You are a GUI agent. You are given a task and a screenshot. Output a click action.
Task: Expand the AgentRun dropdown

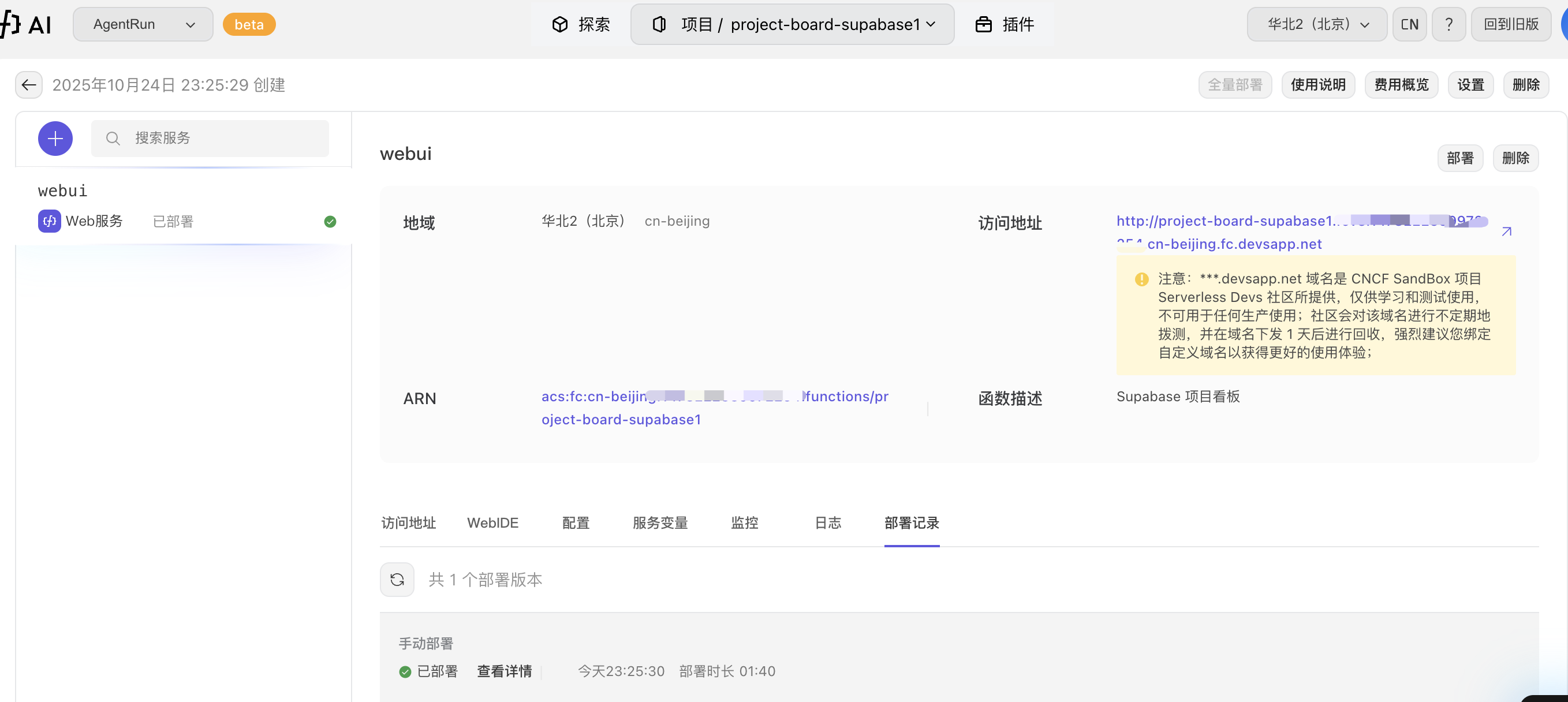(x=143, y=24)
